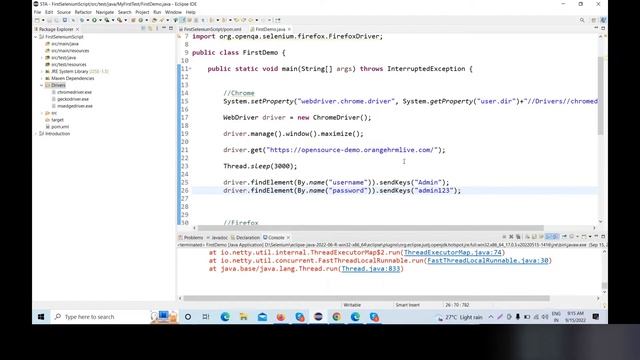The height and width of the screenshot is (360, 640).
Task: Expand JRE System Library node
Action: pyautogui.click(x=42, y=71)
